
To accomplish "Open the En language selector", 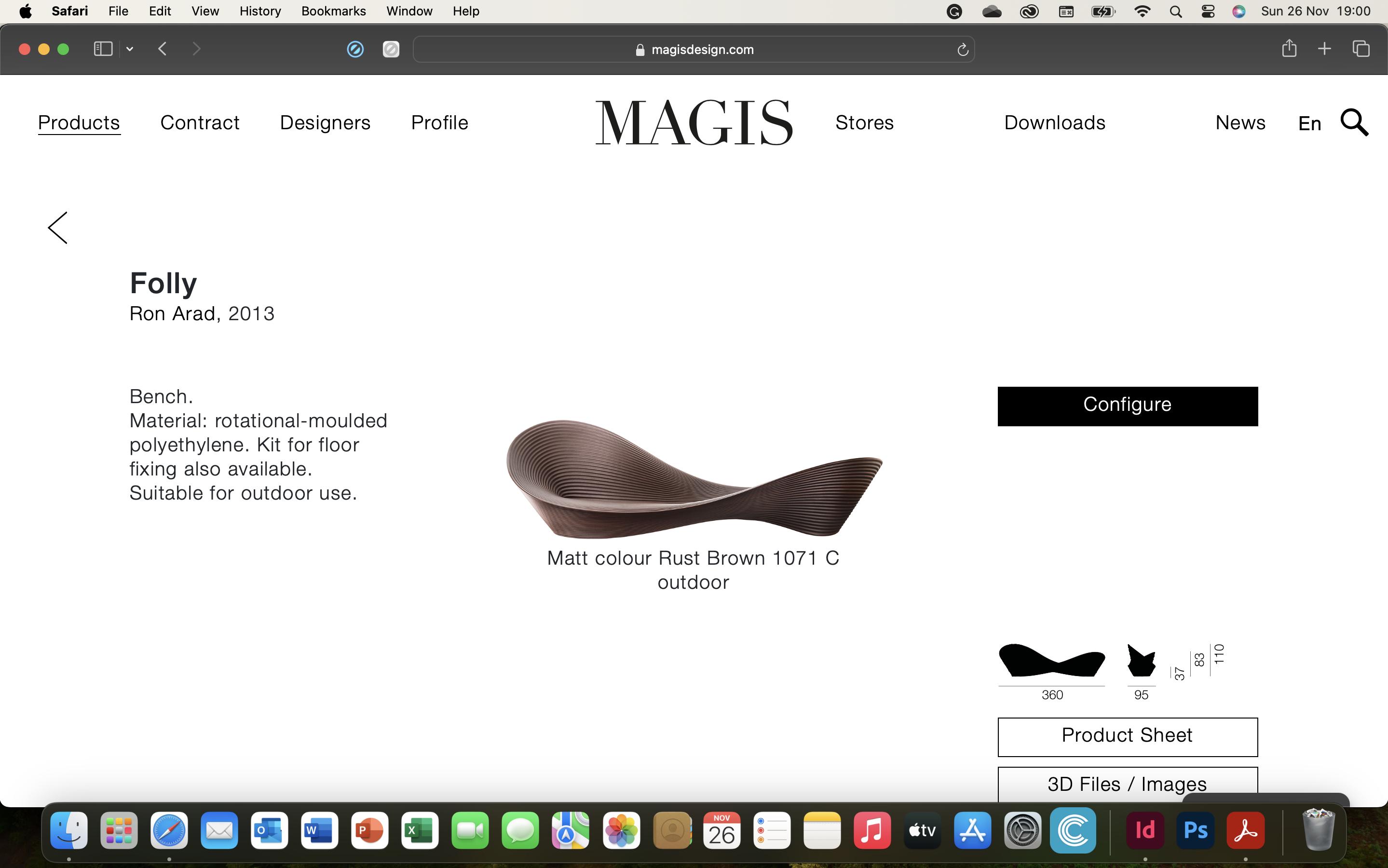I will click(1309, 123).
